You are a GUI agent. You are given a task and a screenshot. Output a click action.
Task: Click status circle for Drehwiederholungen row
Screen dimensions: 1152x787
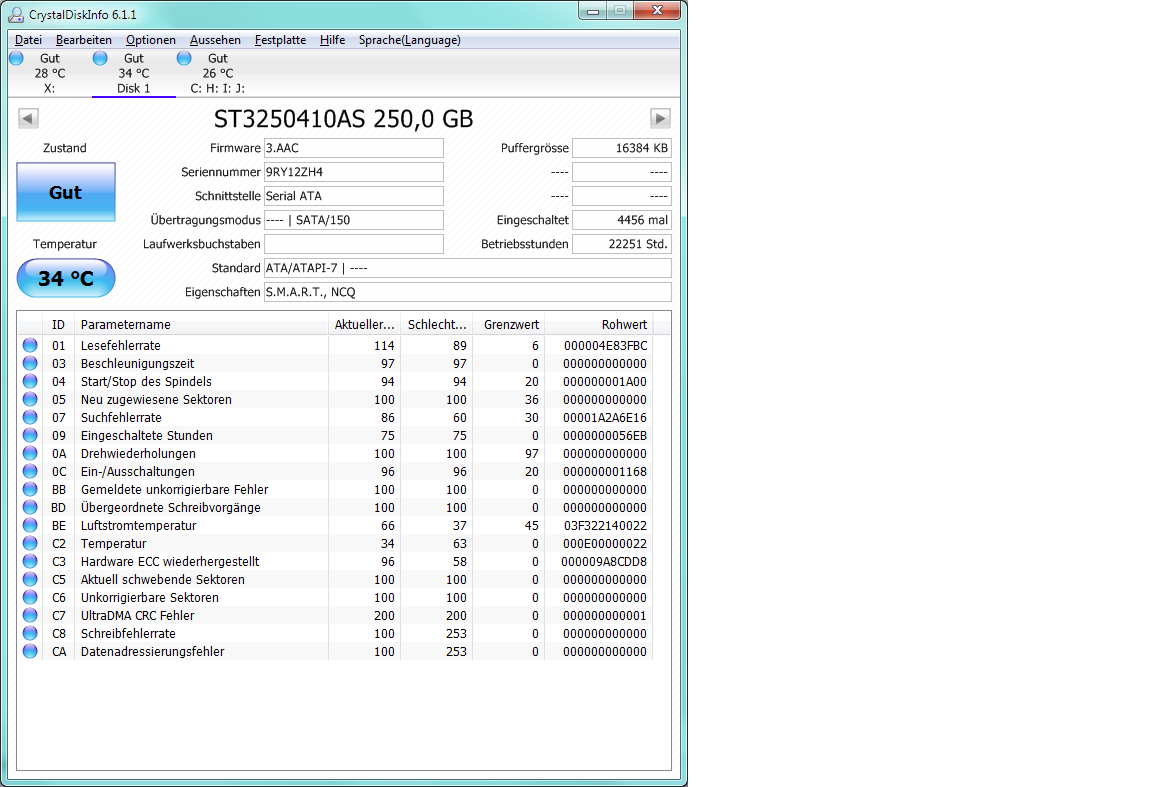(x=30, y=453)
